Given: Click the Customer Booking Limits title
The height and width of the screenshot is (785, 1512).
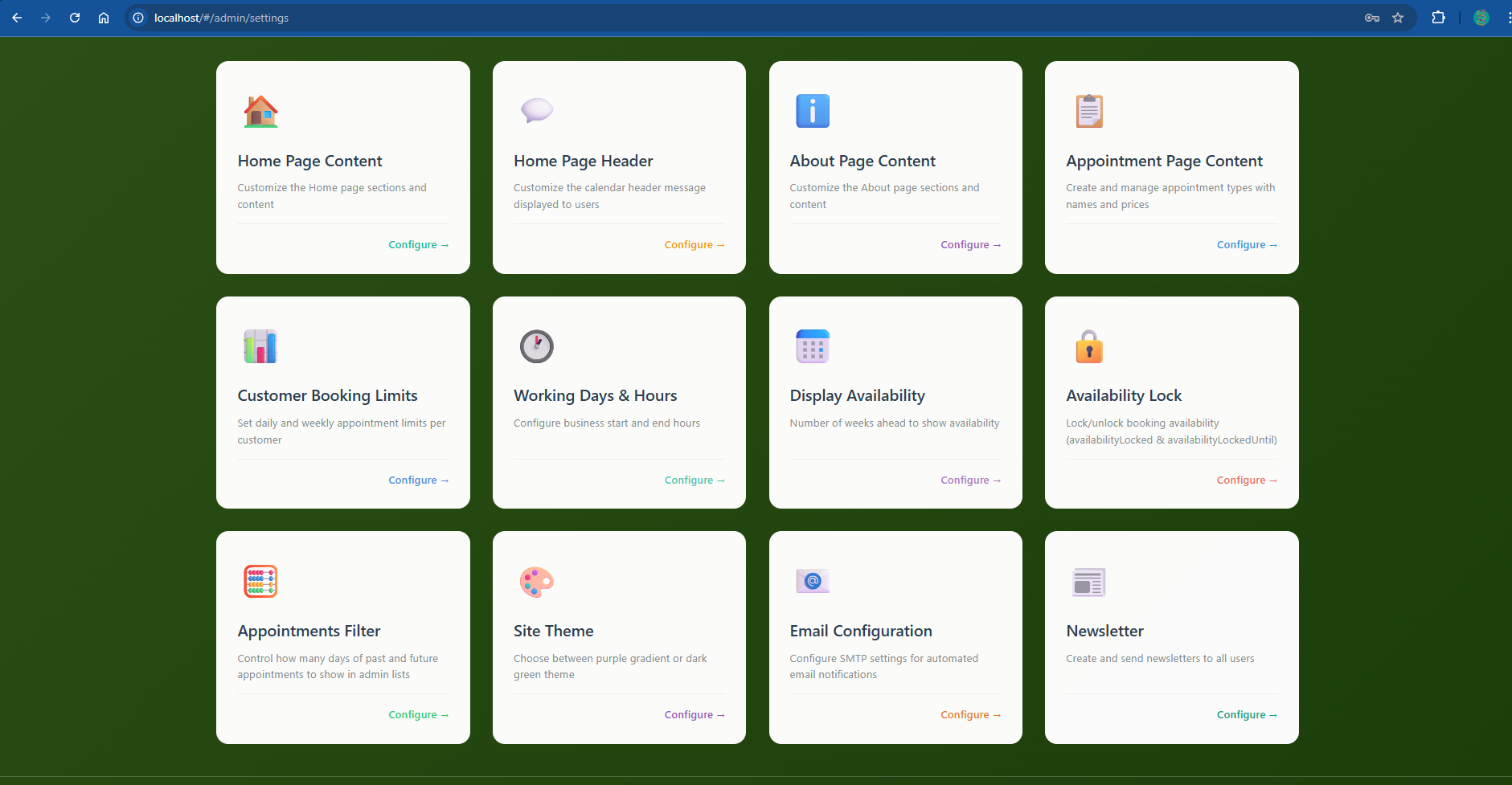Looking at the screenshot, I should [x=327, y=395].
